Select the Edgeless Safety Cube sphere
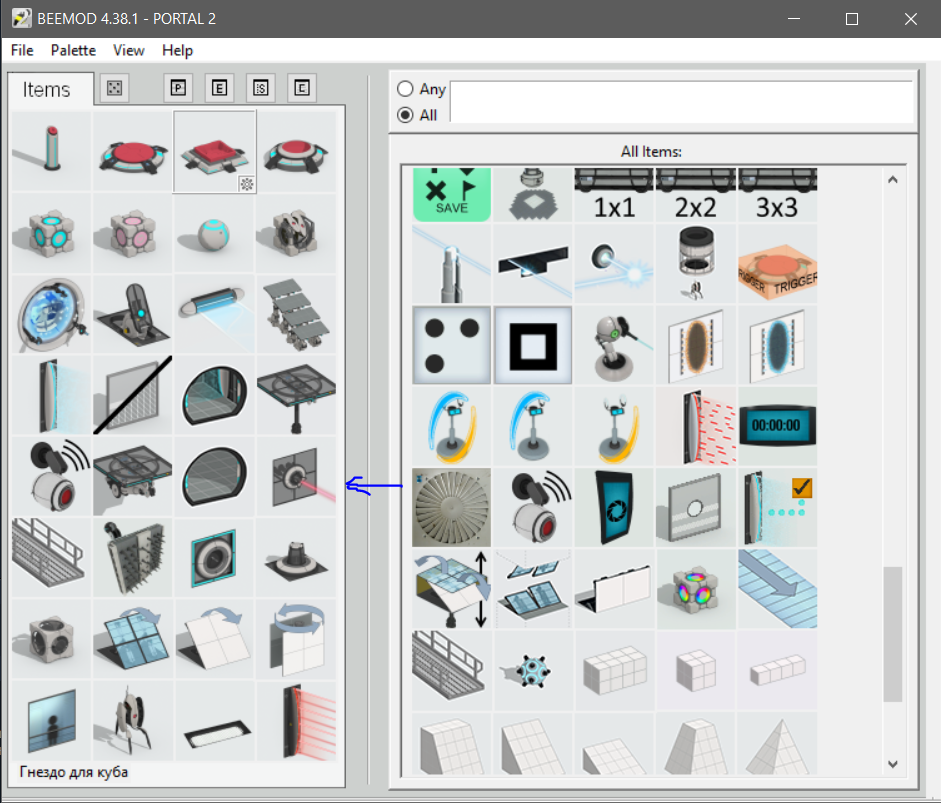Image resolution: width=941 pixels, height=803 pixels. [x=214, y=233]
